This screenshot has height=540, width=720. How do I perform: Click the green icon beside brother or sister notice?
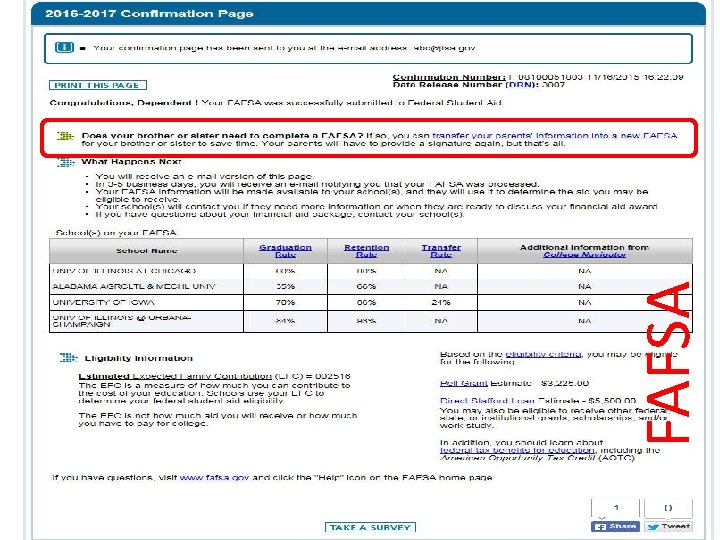coord(65,136)
